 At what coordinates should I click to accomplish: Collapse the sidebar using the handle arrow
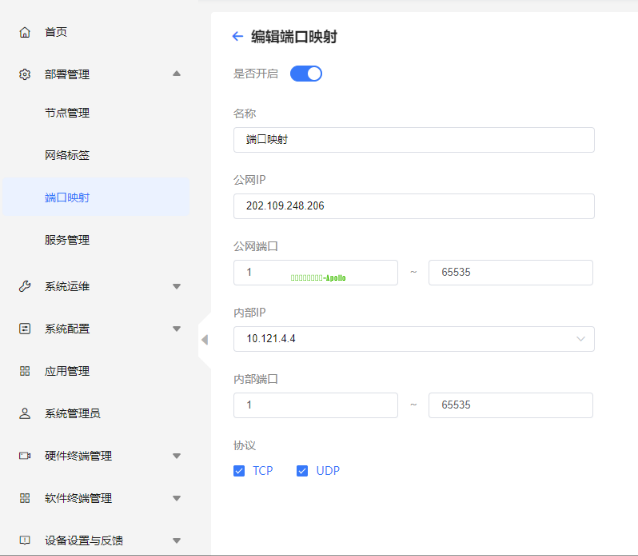pos(204,340)
